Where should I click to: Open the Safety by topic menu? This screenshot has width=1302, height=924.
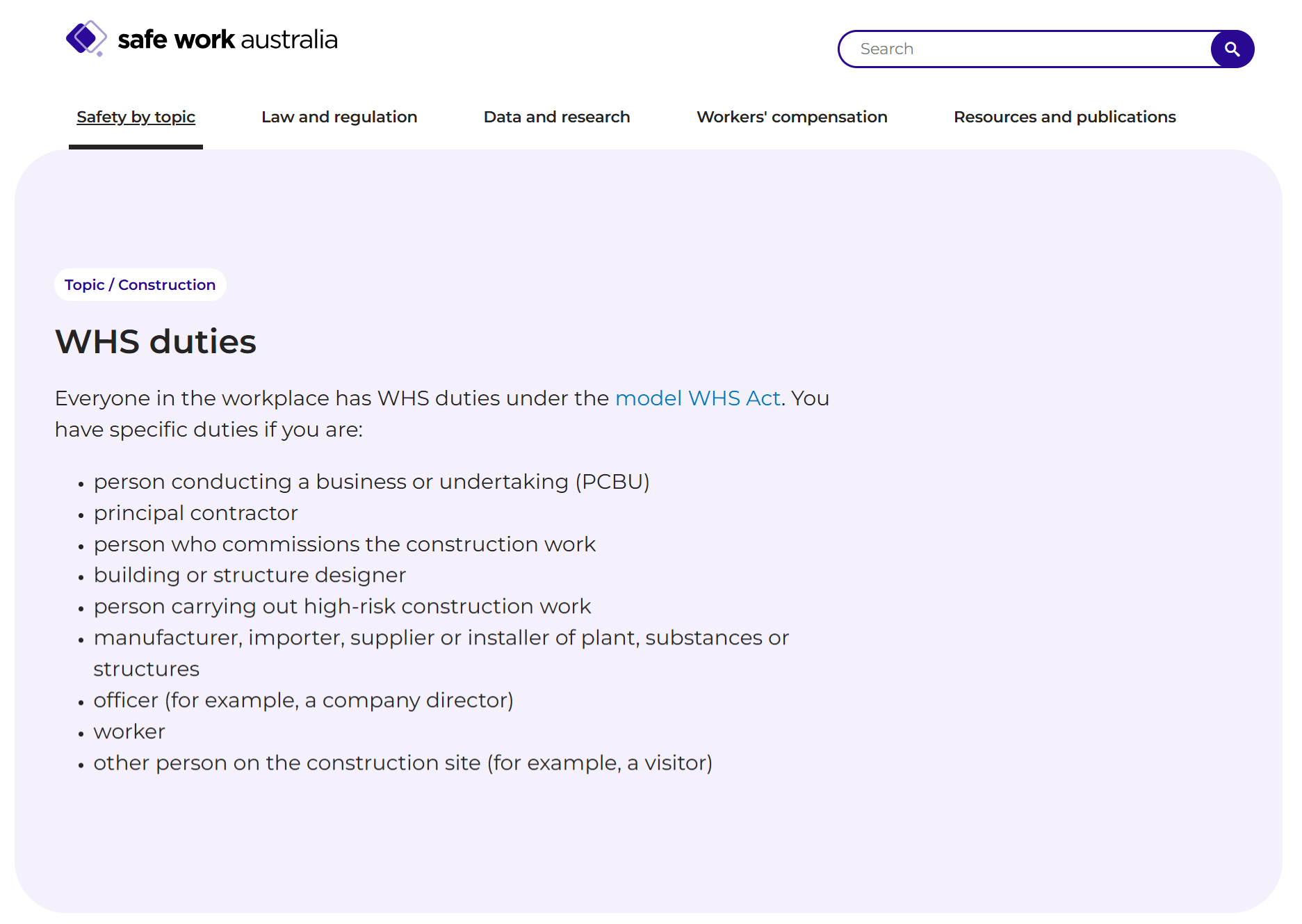(136, 117)
